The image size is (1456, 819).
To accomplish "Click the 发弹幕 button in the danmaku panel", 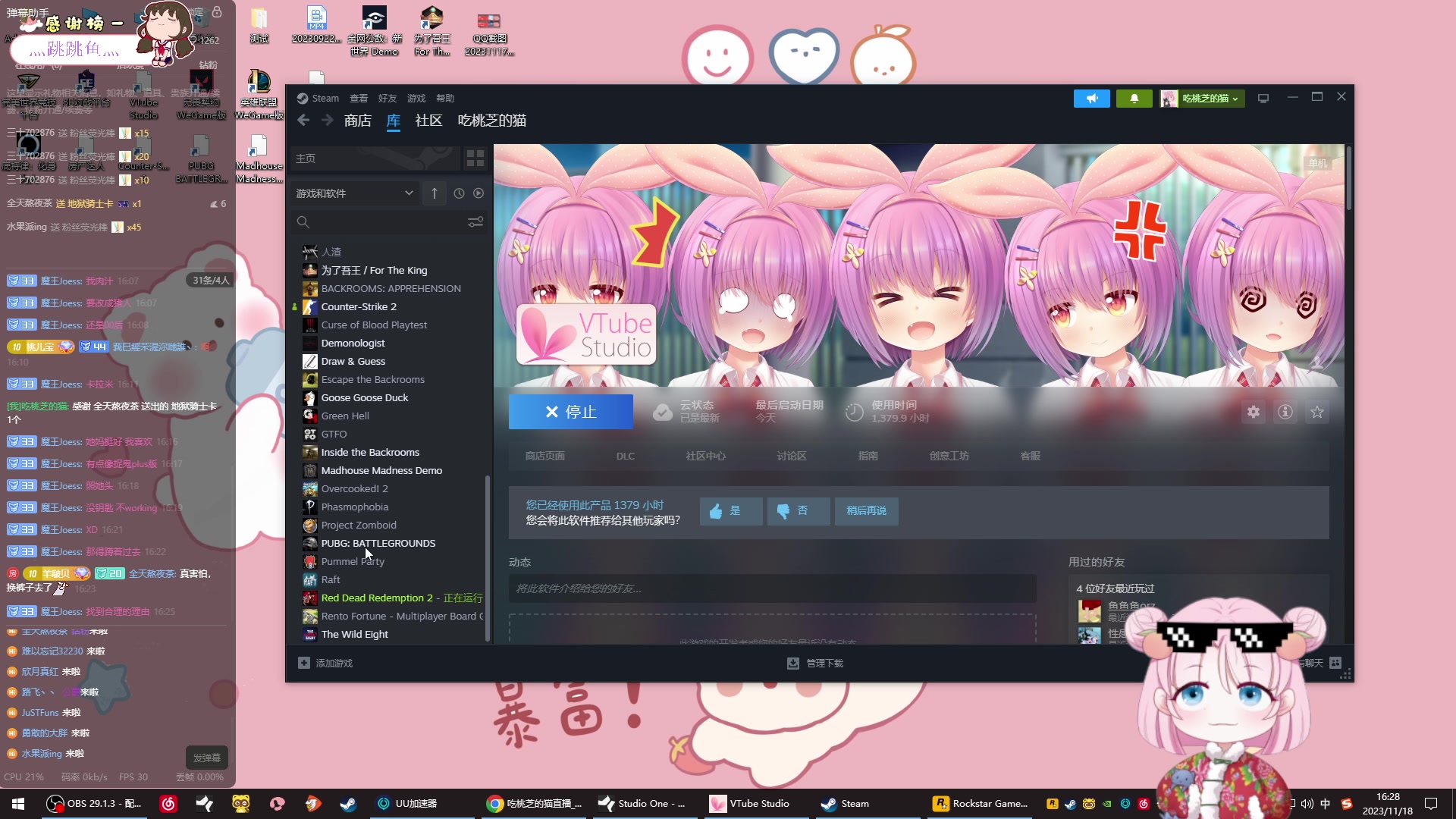I will [207, 758].
